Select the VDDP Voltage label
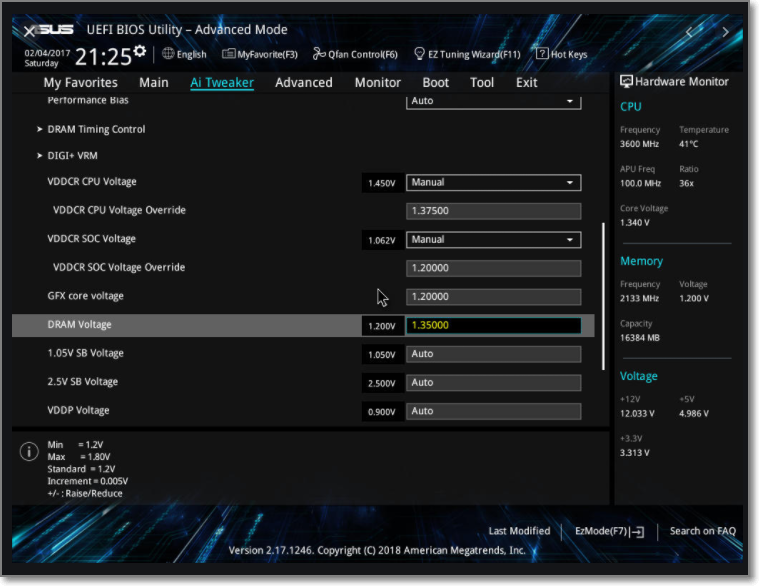759x586 pixels. [x=78, y=410]
